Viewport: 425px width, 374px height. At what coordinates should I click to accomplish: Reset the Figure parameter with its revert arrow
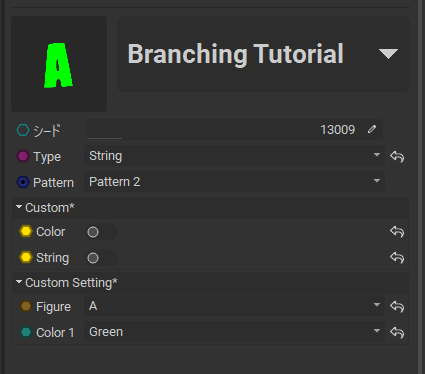pyautogui.click(x=397, y=306)
